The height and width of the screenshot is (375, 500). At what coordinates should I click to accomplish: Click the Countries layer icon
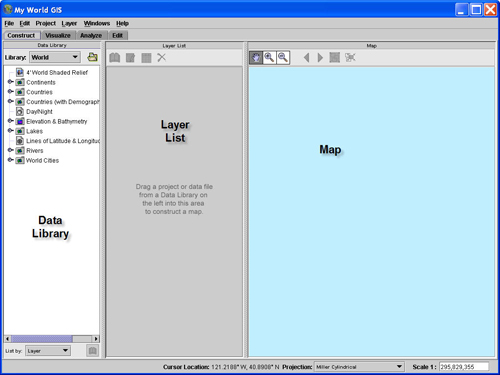pyautogui.click(x=20, y=92)
